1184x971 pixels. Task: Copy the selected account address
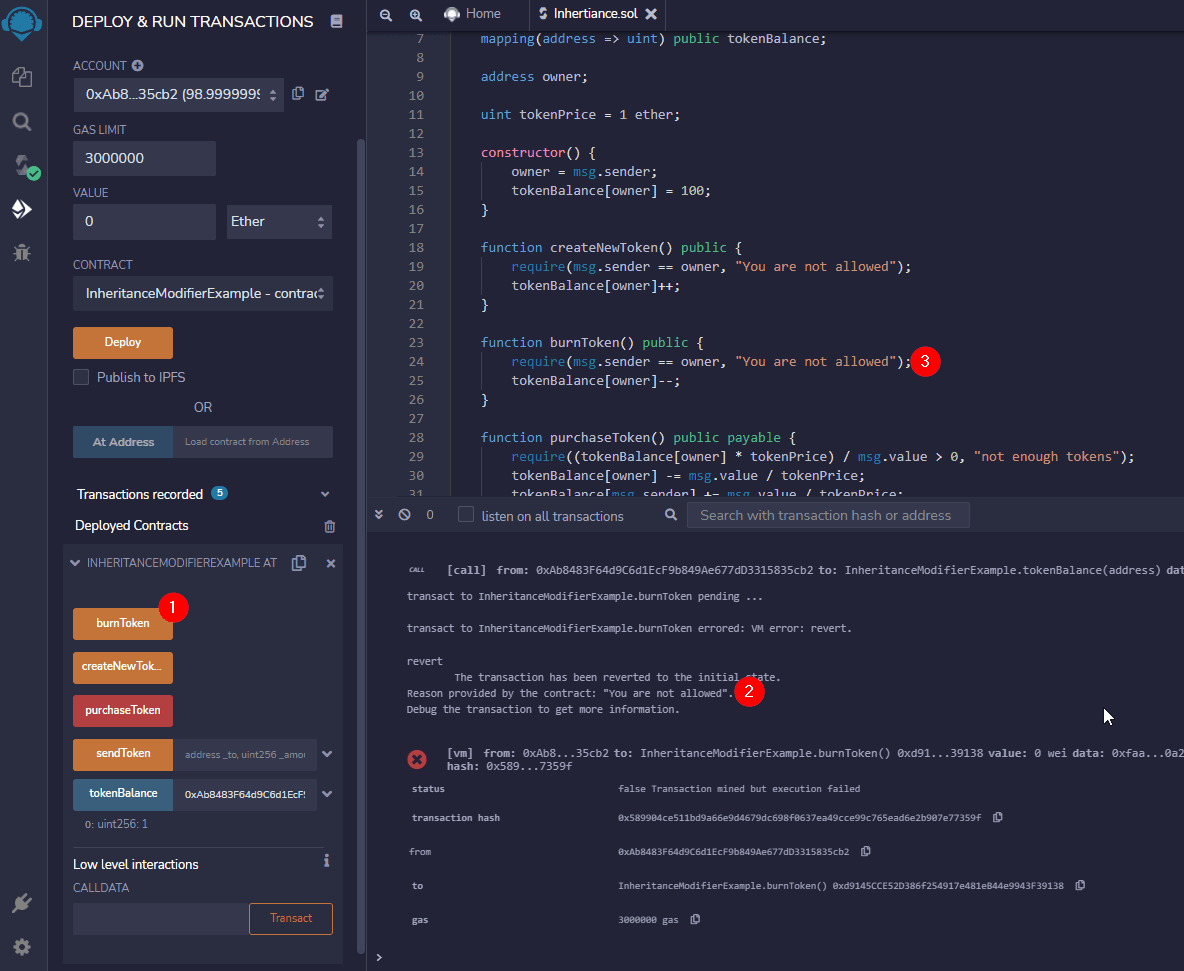point(298,94)
